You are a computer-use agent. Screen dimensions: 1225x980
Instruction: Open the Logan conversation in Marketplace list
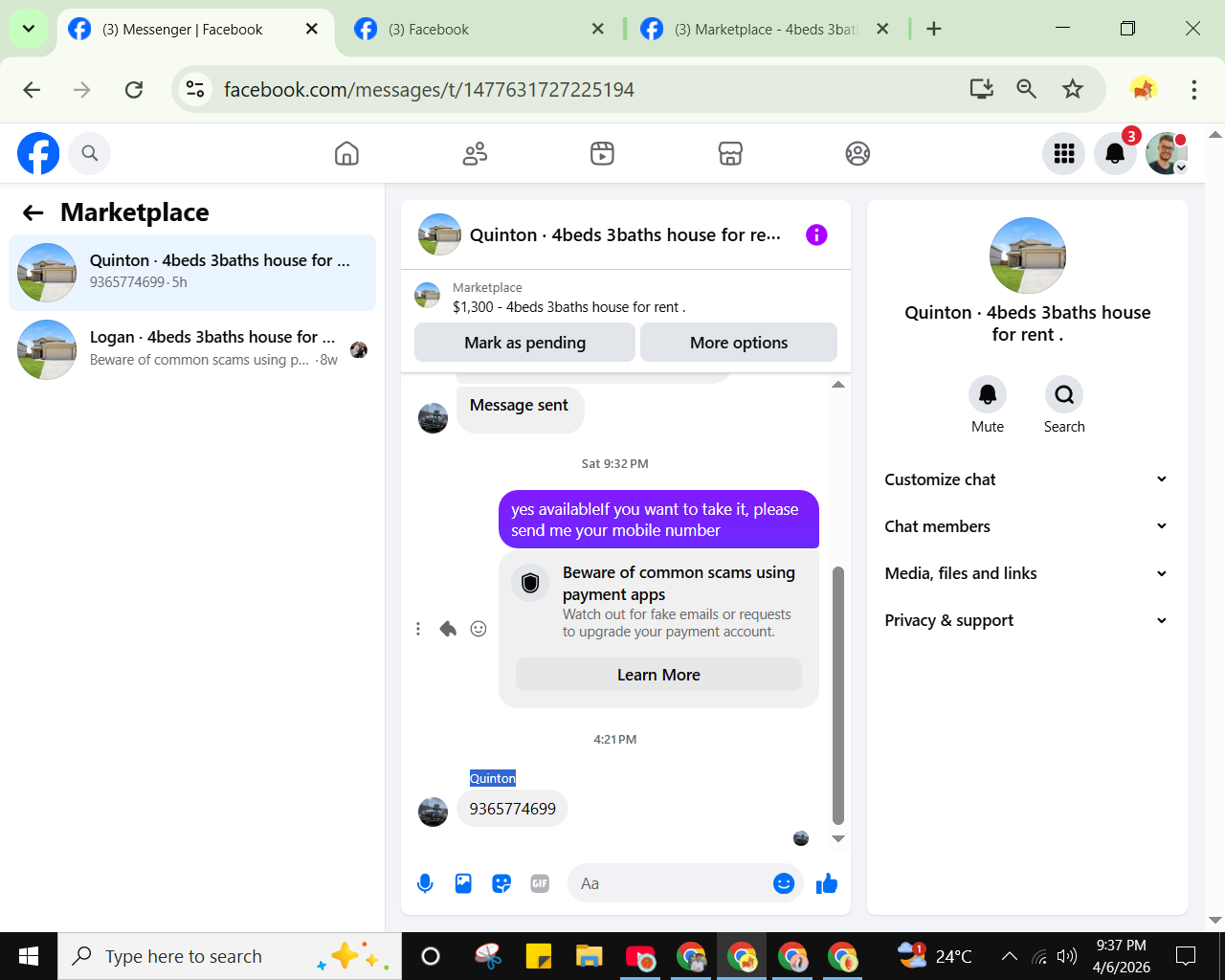[192, 349]
